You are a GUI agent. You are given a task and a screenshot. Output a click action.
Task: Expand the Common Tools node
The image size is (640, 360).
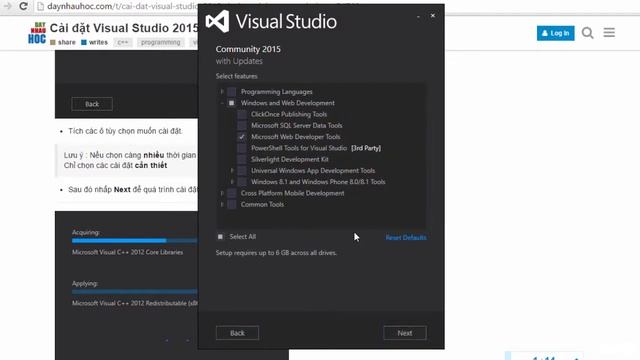click(222, 204)
